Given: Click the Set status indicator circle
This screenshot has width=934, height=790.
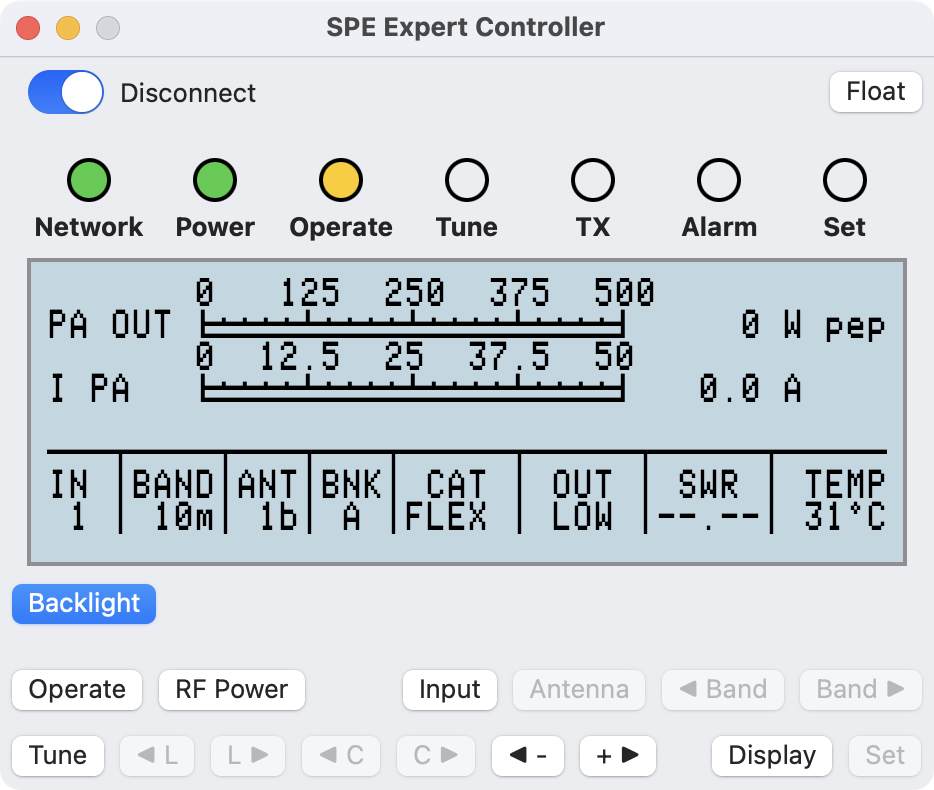Looking at the screenshot, I should [x=845, y=180].
